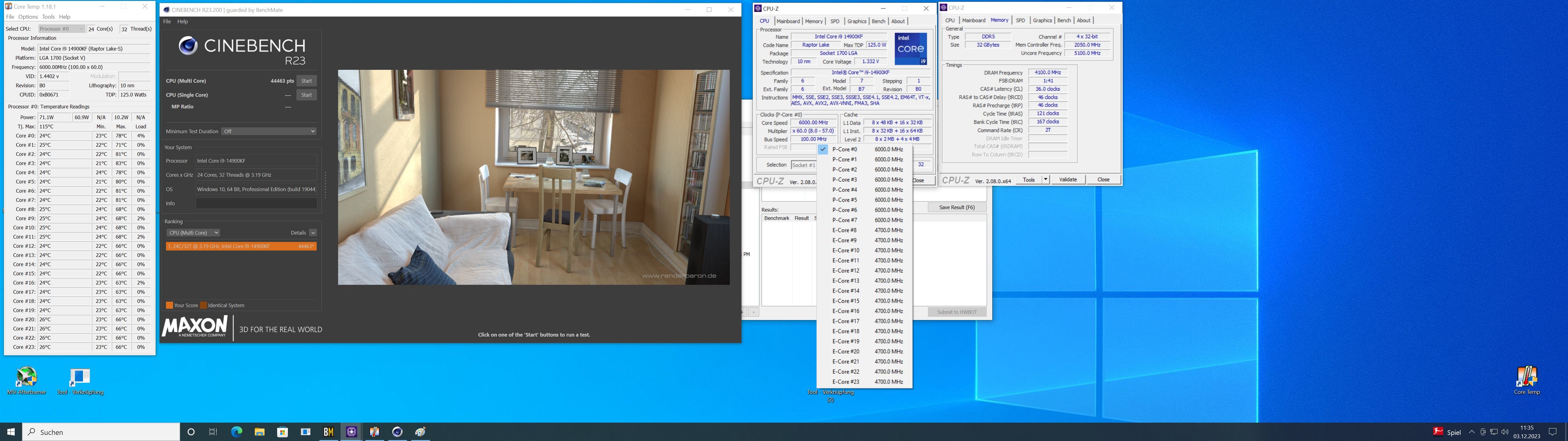Screen dimensions: 1568x441
Task: Open the search box labeled Suchen
Action: pos(101,432)
